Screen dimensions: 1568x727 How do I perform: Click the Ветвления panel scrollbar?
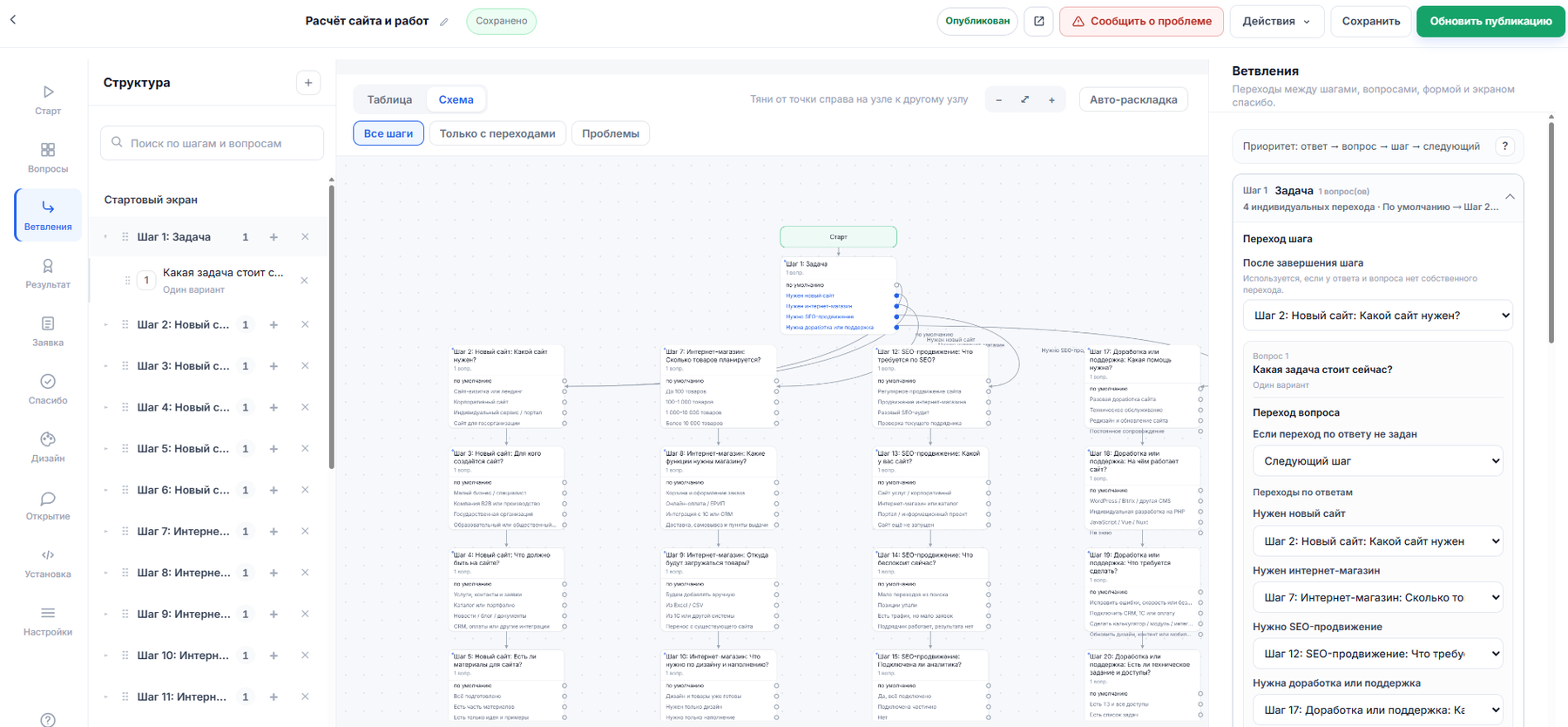pyautogui.click(x=1551, y=231)
